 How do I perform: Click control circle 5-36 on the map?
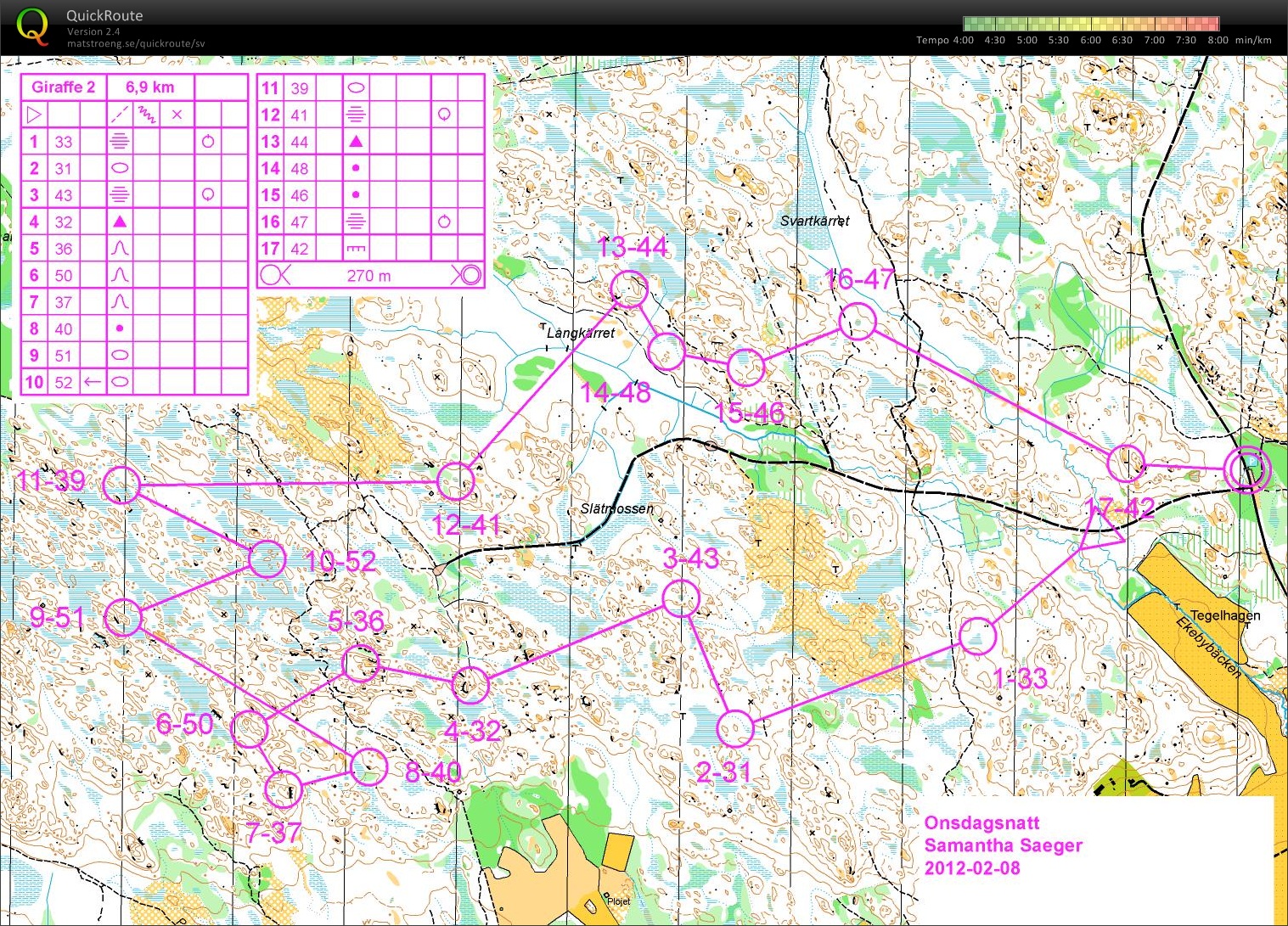coord(361,663)
